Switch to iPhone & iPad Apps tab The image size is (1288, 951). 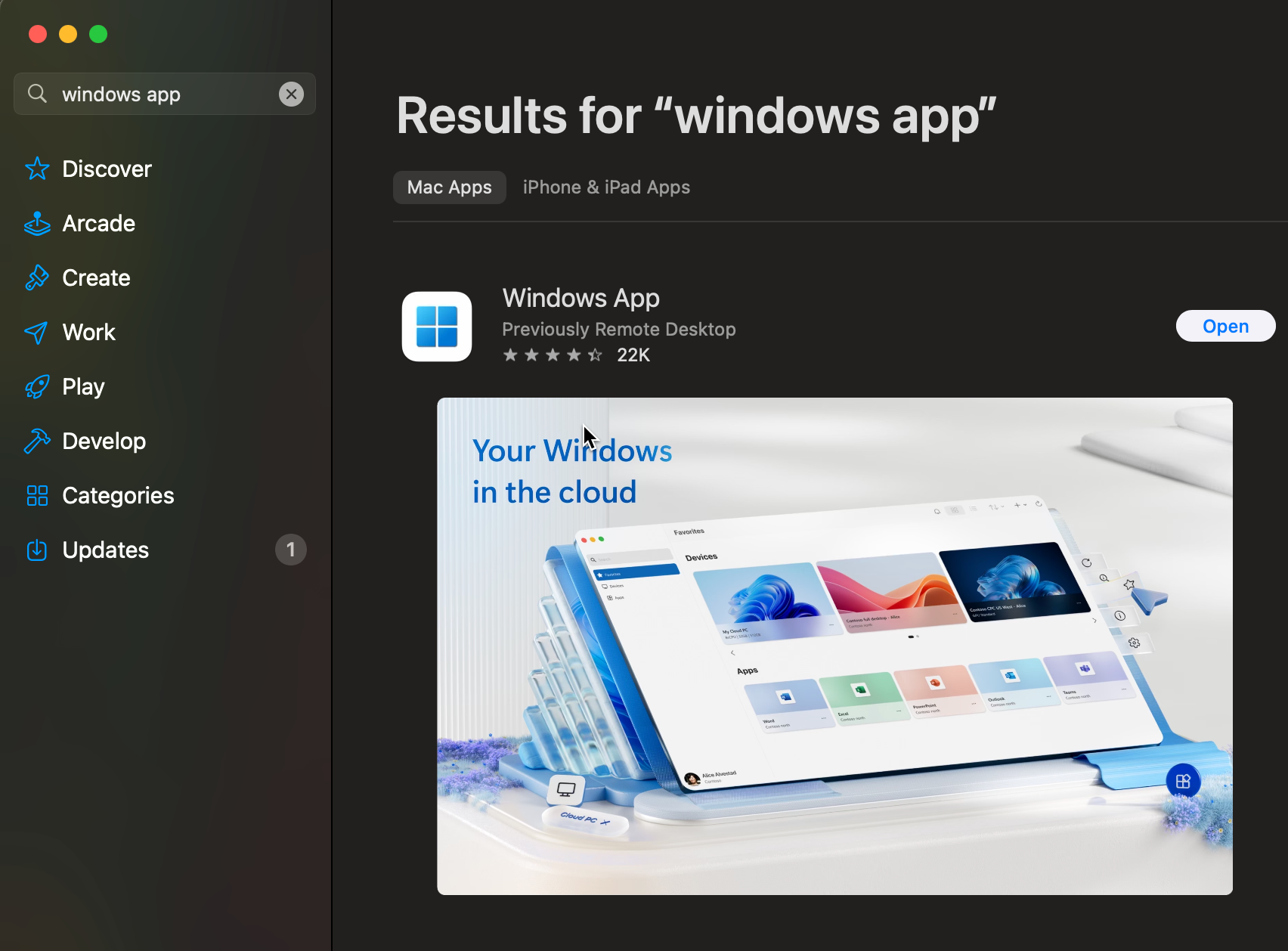[606, 187]
